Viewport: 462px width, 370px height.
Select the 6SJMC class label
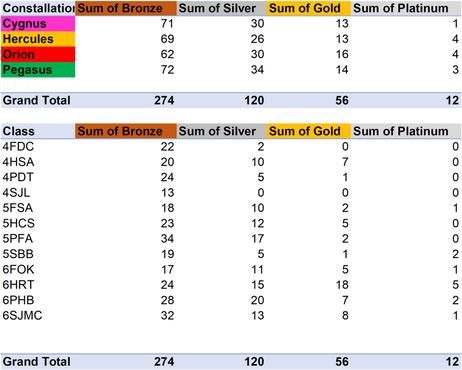coord(22,316)
